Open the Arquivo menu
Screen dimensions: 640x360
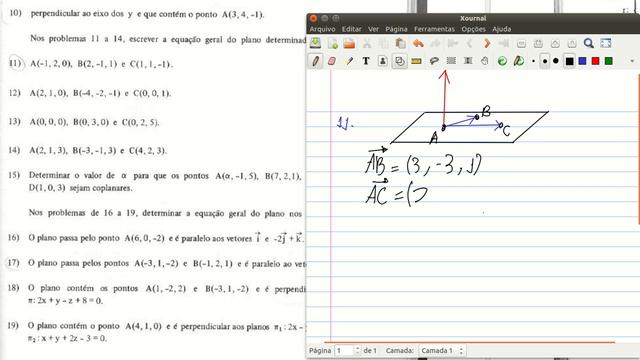tap(322, 29)
